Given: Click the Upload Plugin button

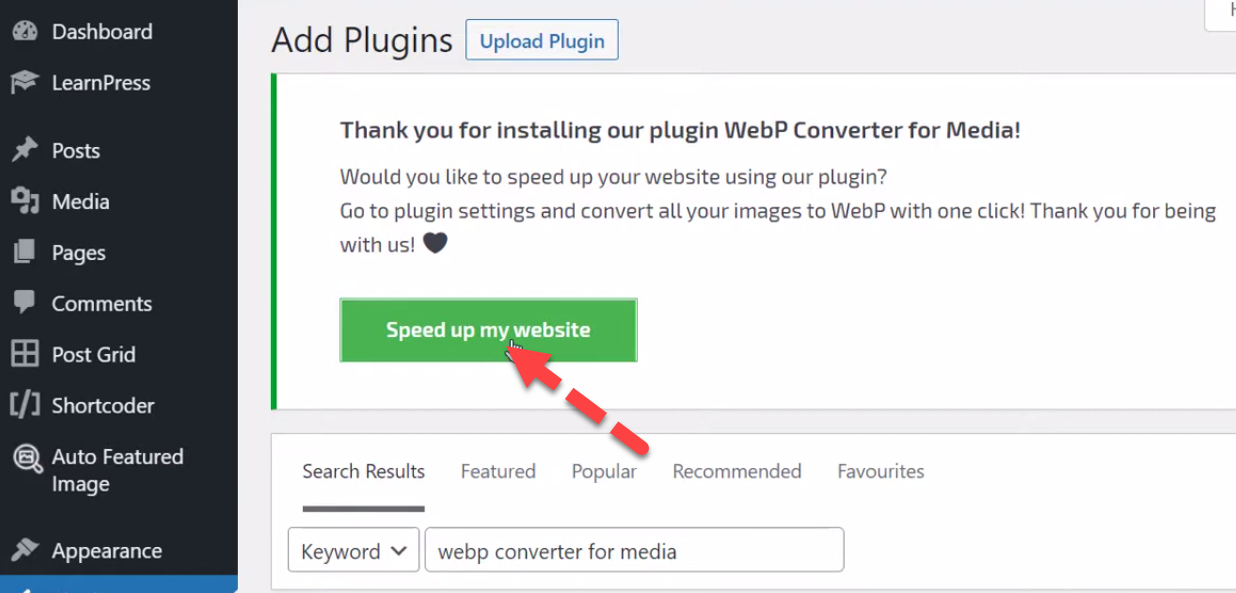Looking at the screenshot, I should coord(542,41).
